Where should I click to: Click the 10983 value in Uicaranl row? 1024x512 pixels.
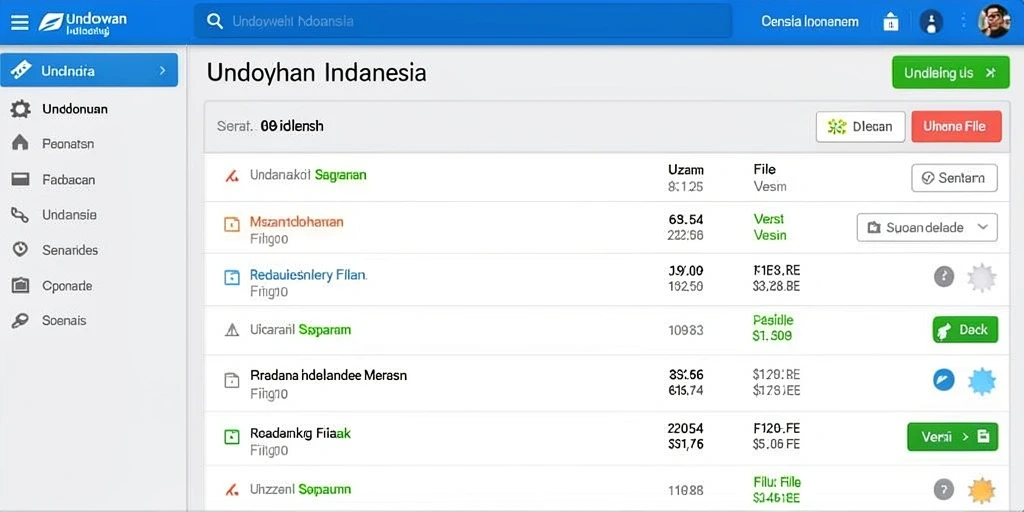[686, 330]
